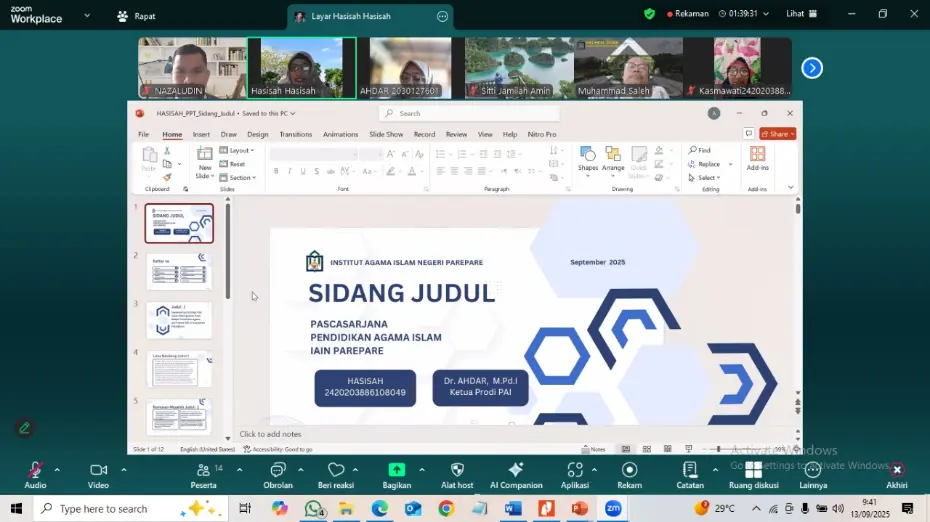930x522 pixels.
Task: Open the Peserta participants panel
Action: (203, 475)
